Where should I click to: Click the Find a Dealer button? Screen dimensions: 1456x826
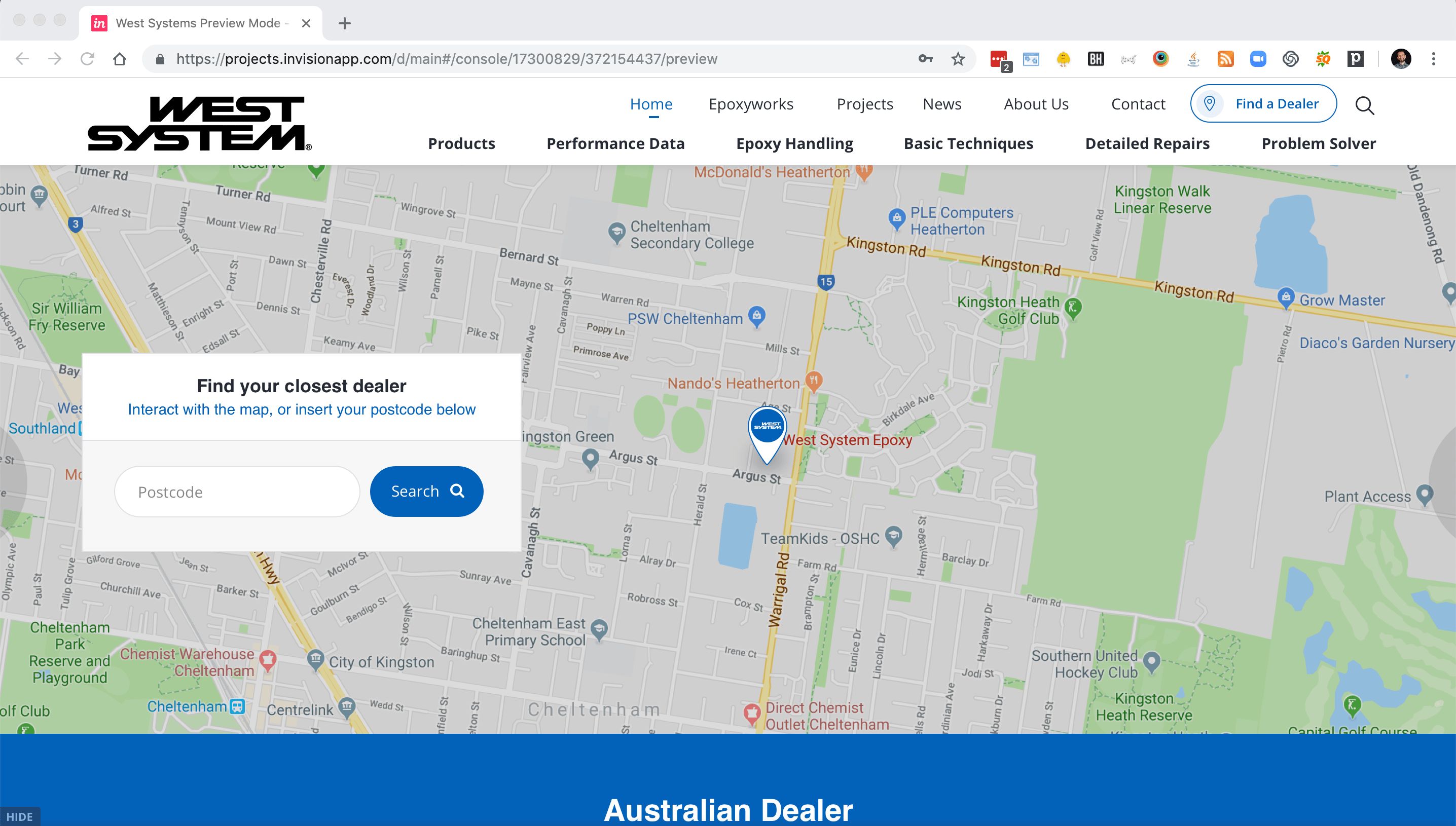tap(1263, 103)
